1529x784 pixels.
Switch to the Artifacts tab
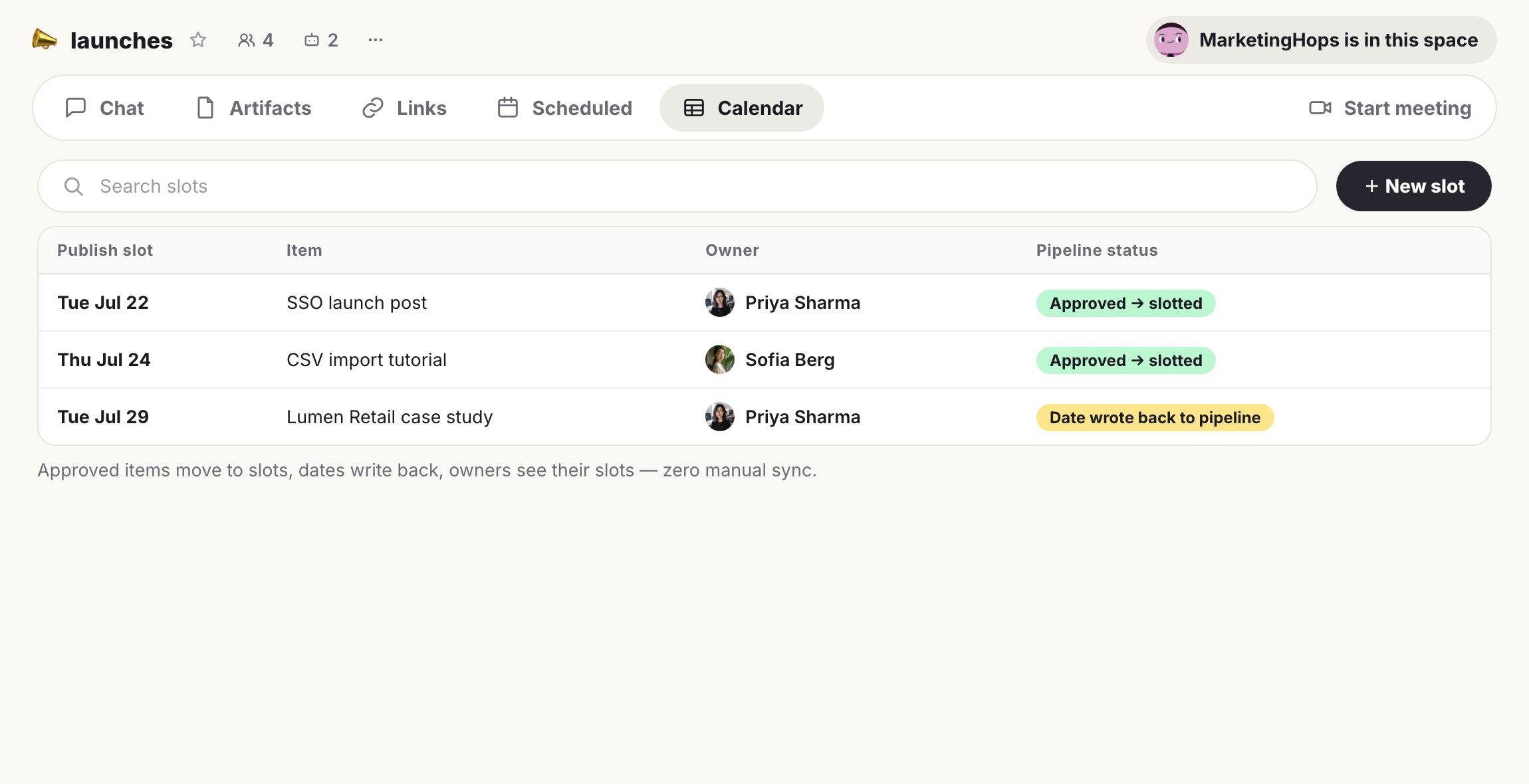pyautogui.click(x=254, y=108)
